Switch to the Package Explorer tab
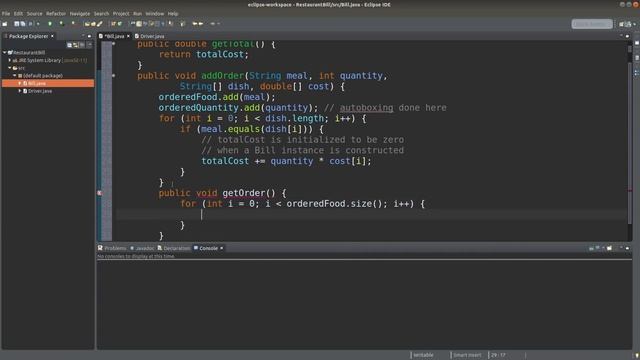Viewport: 640px width, 360px height. [28, 36]
